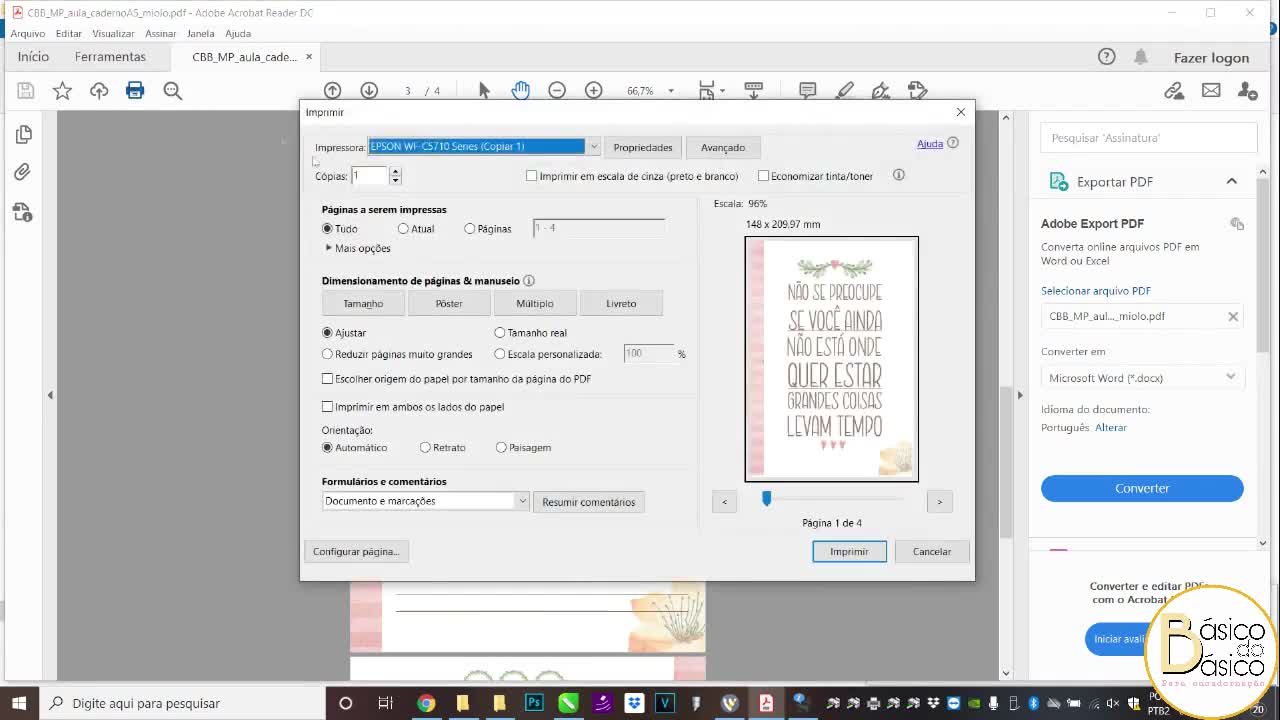Screen dimensions: 1280x720
Task: Collapse the Exportar PDF panel chevron
Action: pyautogui.click(x=1232, y=181)
